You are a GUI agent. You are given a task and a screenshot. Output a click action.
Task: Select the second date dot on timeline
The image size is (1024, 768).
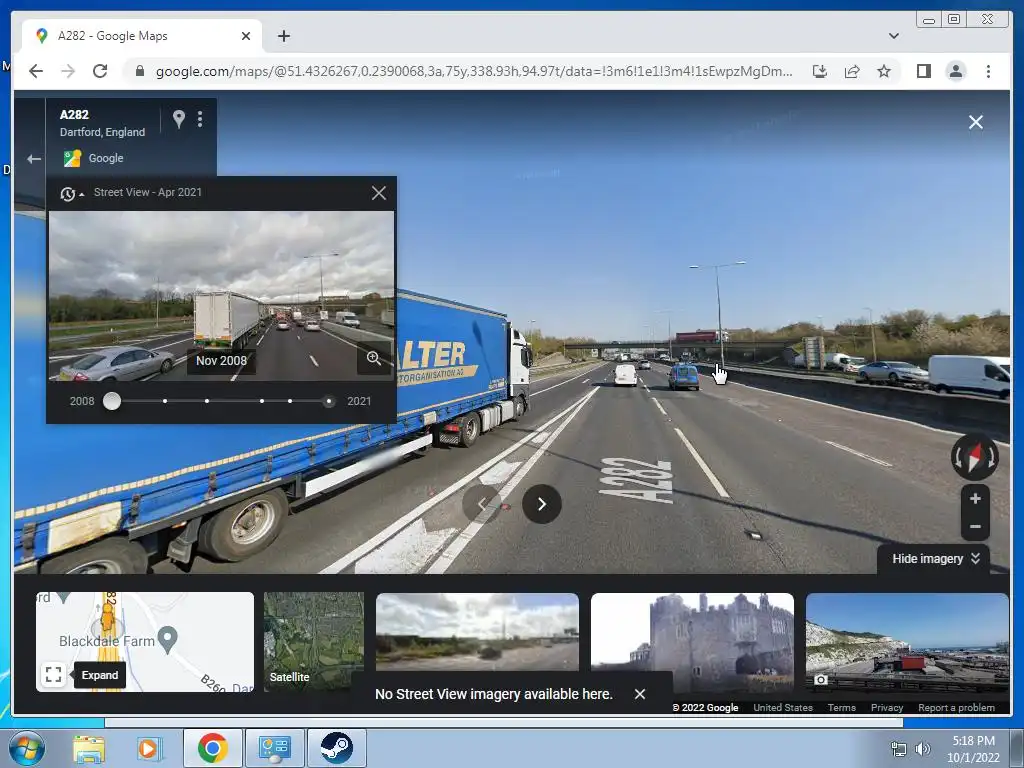(x=165, y=401)
